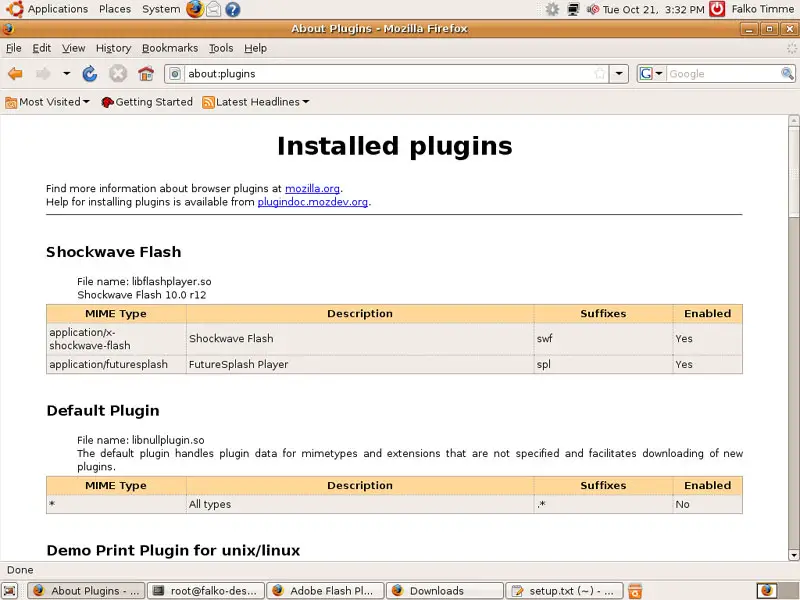Image resolution: width=800 pixels, height=600 pixels.
Task: Click the 'File name: libflashplayer.so' text
Action: tap(144, 282)
